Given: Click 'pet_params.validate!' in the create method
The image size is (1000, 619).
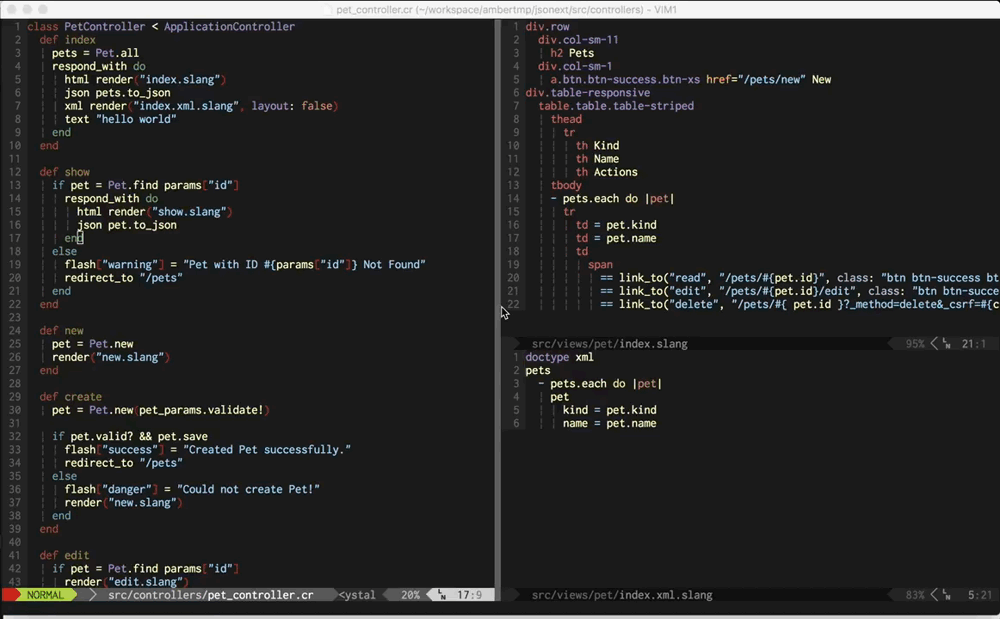Looking at the screenshot, I should (x=201, y=410).
